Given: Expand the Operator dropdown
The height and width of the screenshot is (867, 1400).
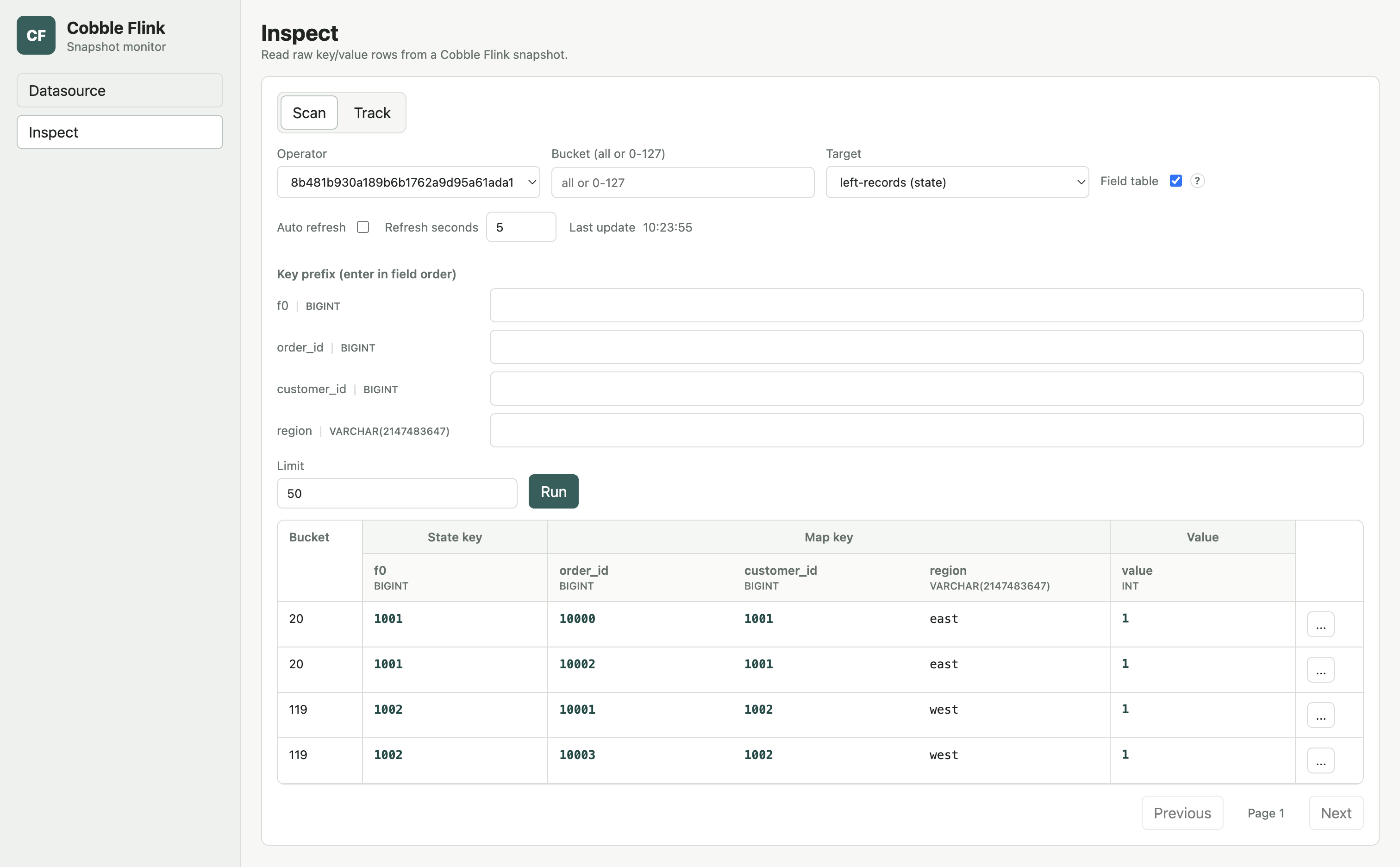Looking at the screenshot, I should (x=408, y=182).
